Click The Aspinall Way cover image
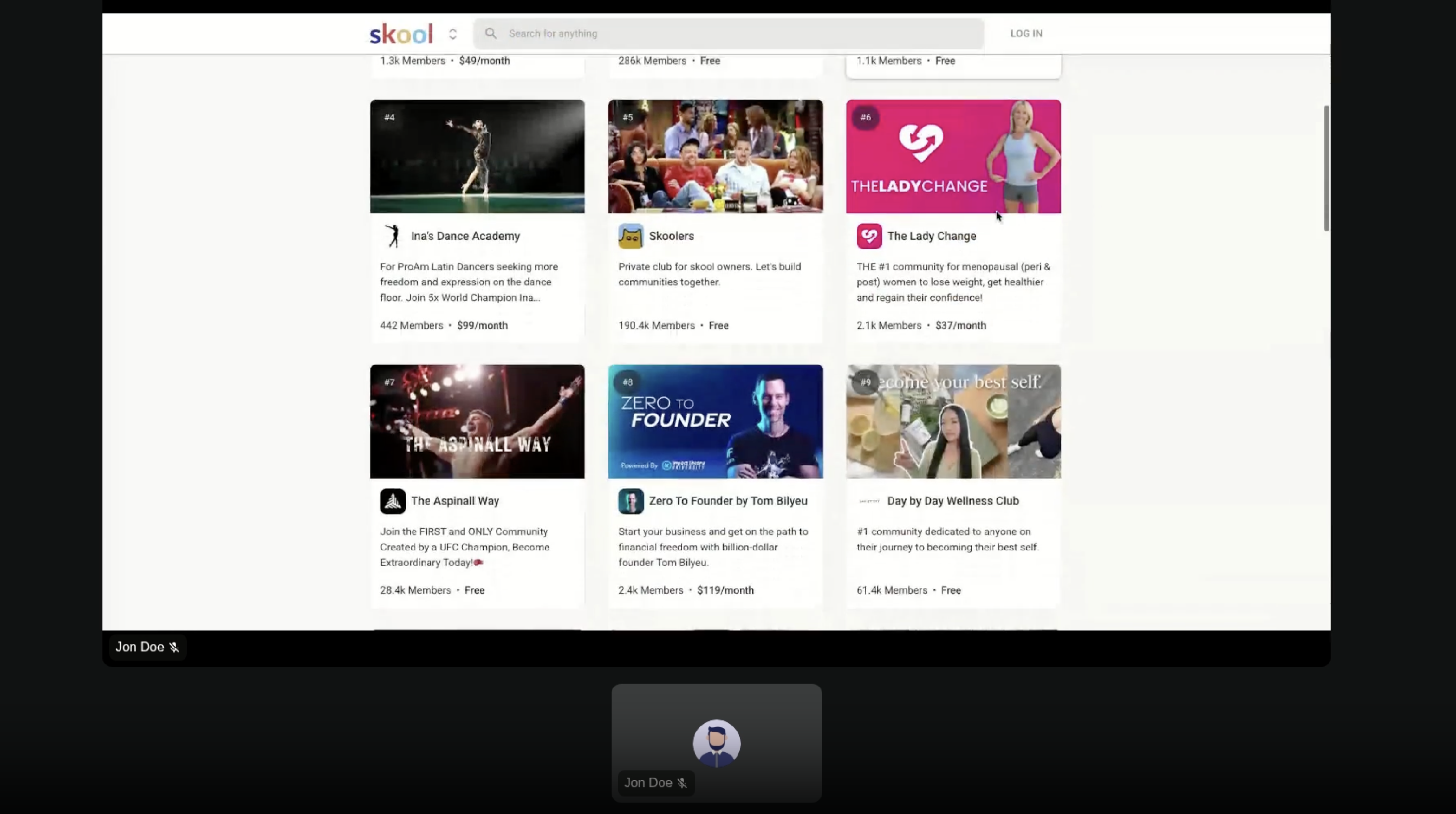Viewport: 1456px width, 814px height. pos(477,422)
